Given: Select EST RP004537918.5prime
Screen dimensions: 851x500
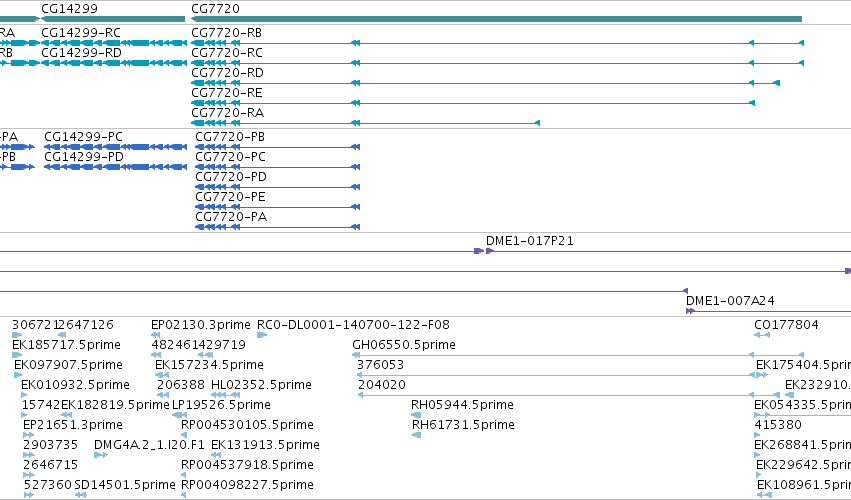Looking at the screenshot, I should click(x=247, y=466).
